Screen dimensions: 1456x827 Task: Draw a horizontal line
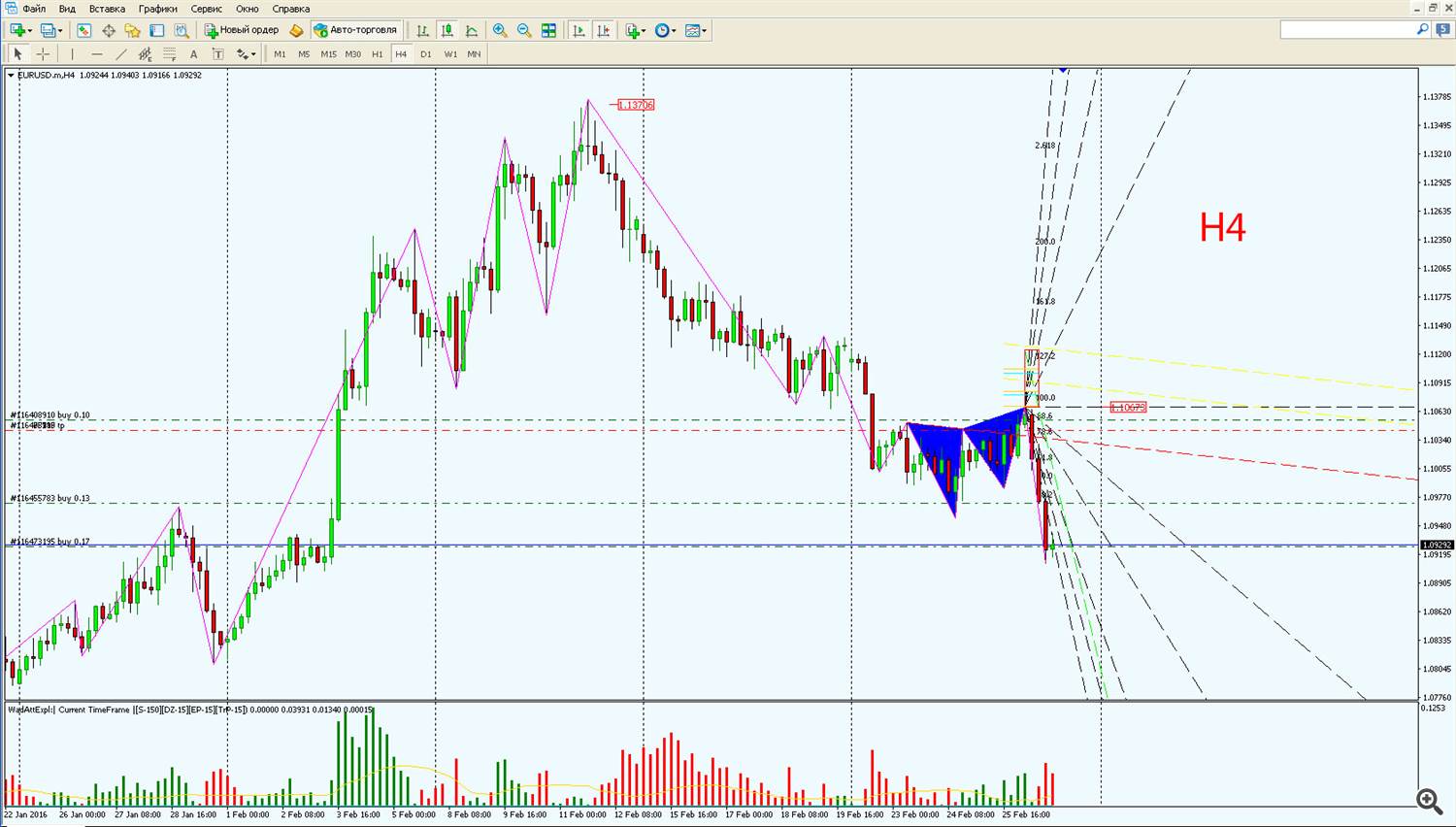[96, 54]
